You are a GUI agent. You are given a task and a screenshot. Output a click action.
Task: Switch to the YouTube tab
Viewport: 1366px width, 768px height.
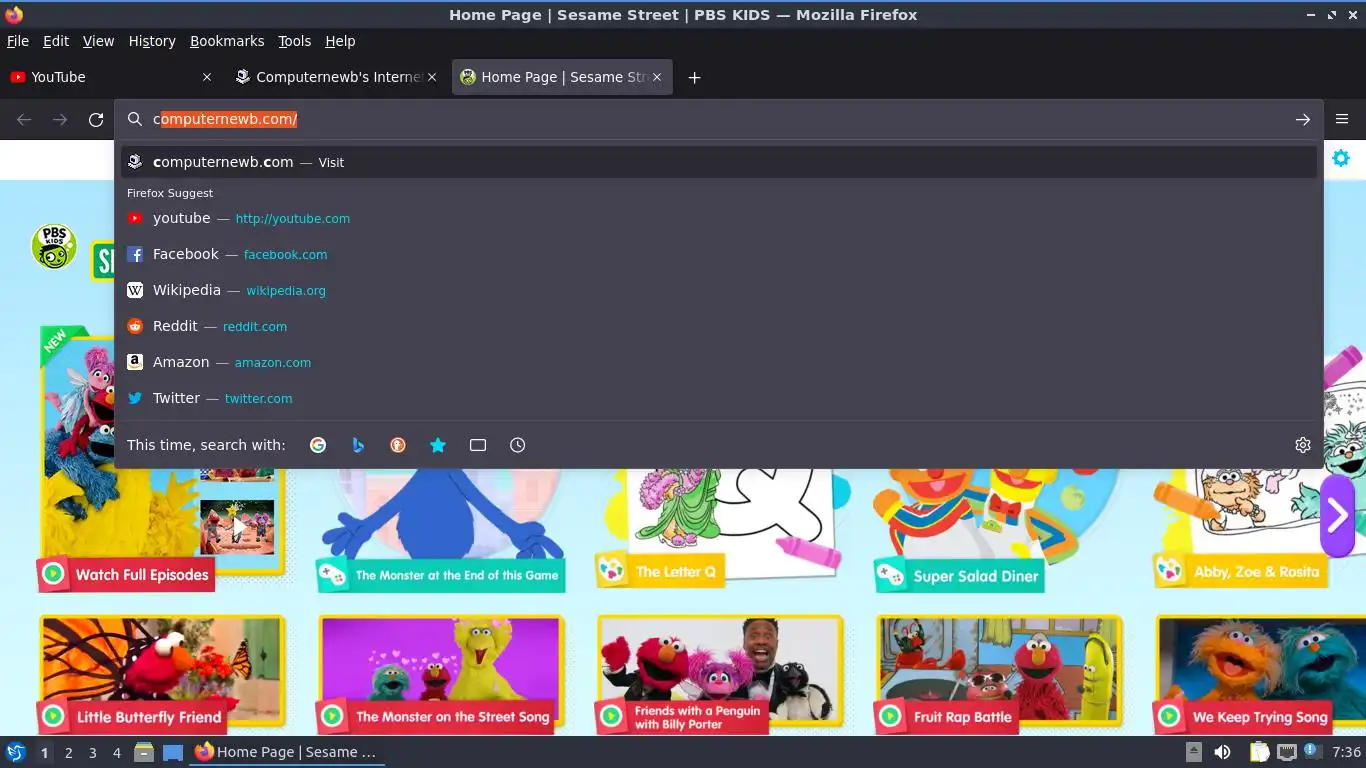[x=110, y=77]
